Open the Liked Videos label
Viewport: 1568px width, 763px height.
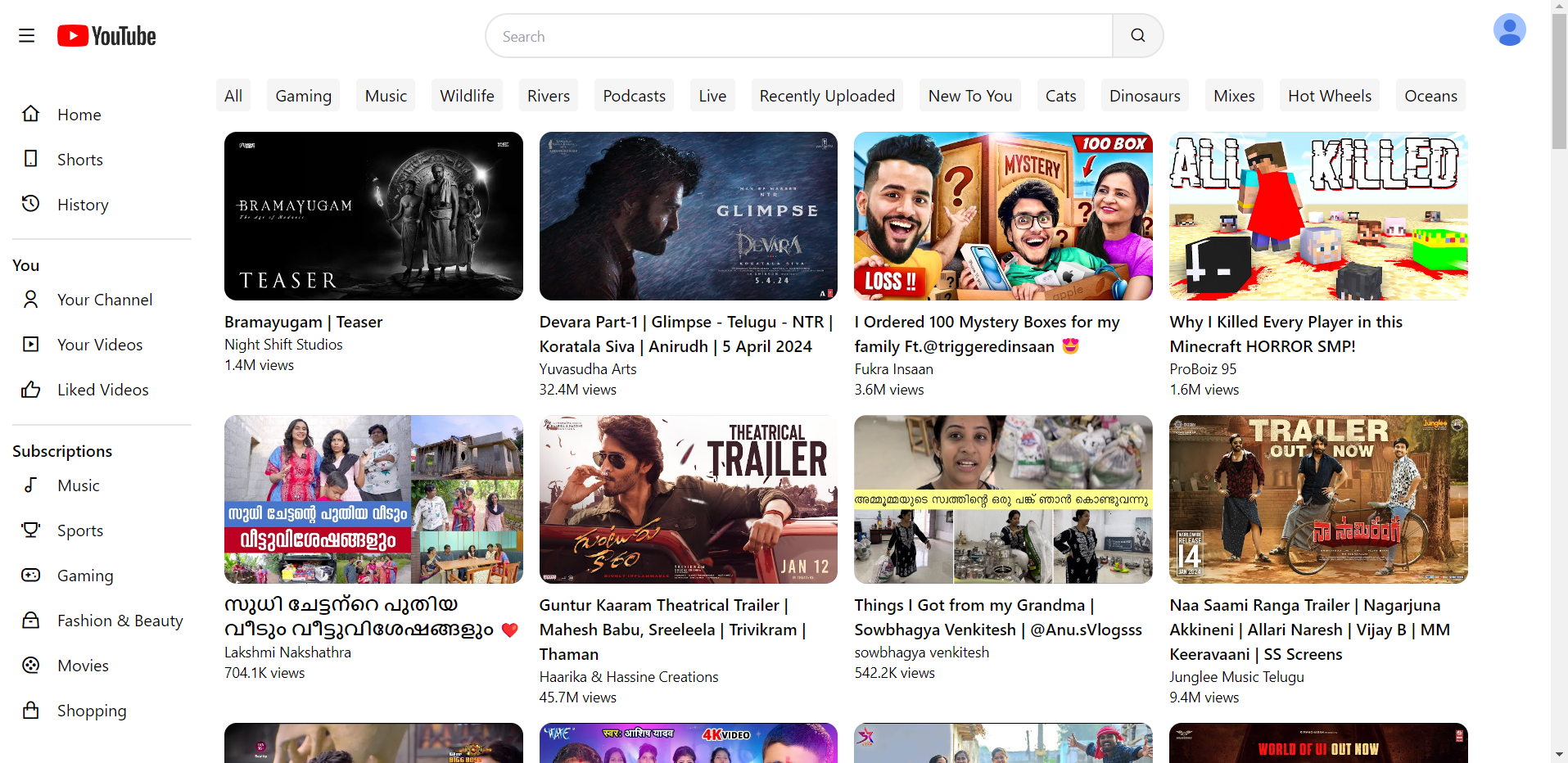point(103,390)
